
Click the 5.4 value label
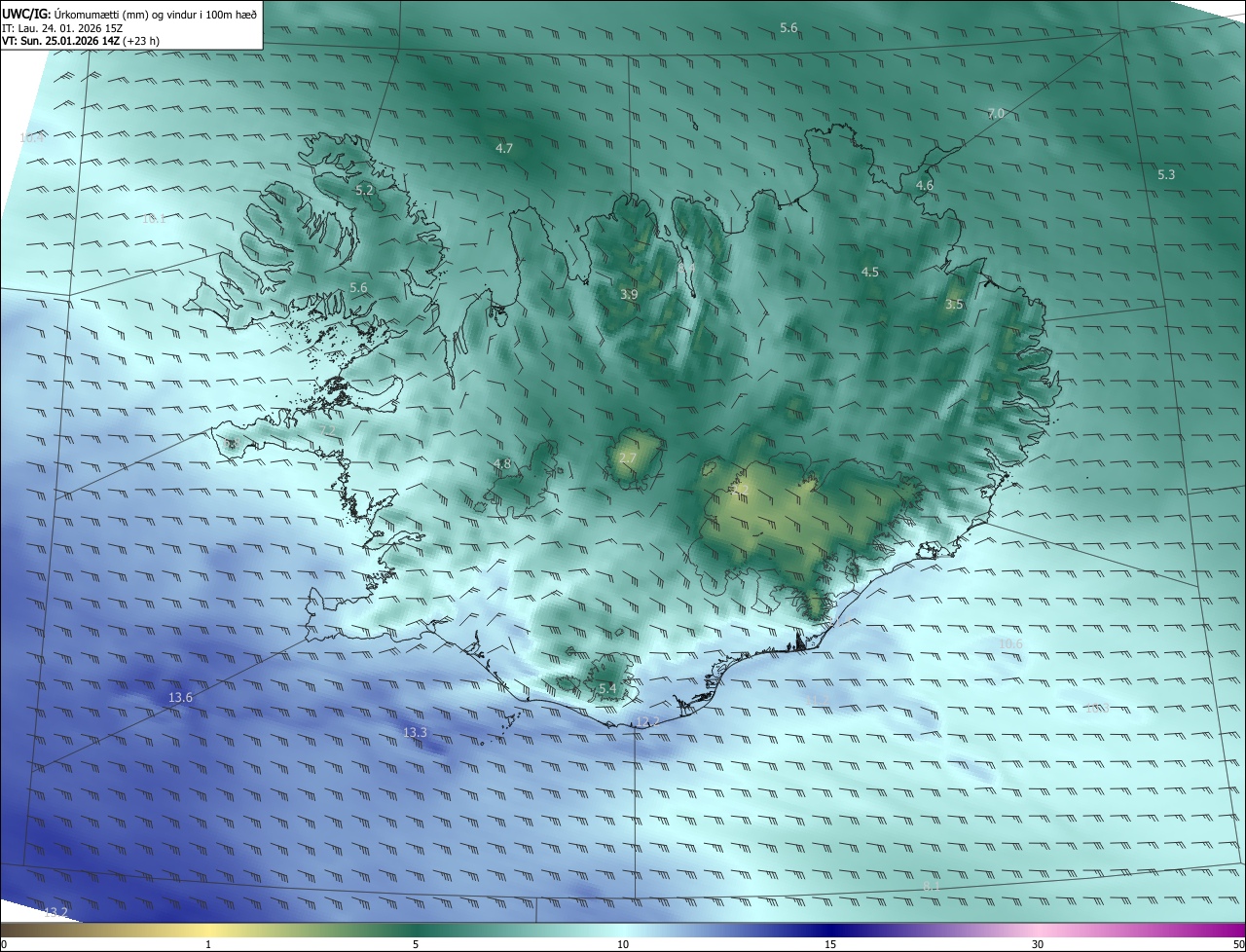pos(608,689)
